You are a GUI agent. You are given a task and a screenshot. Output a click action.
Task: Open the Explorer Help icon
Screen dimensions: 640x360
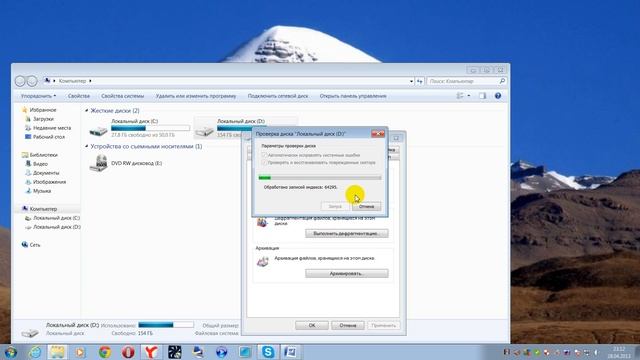(x=498, y=96)
